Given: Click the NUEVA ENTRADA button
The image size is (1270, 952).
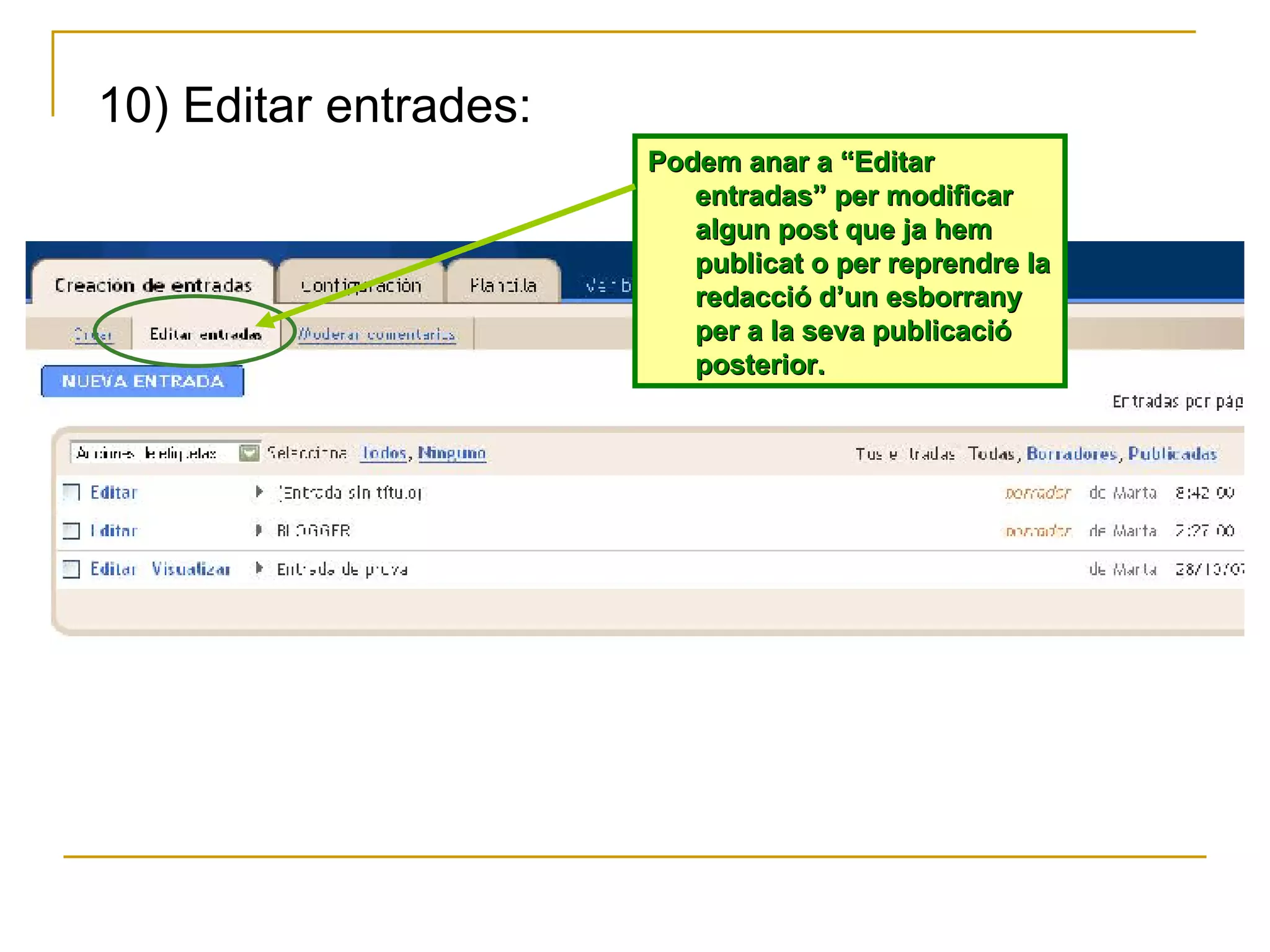Looking at the screenshot, I should tap(143, 381).
